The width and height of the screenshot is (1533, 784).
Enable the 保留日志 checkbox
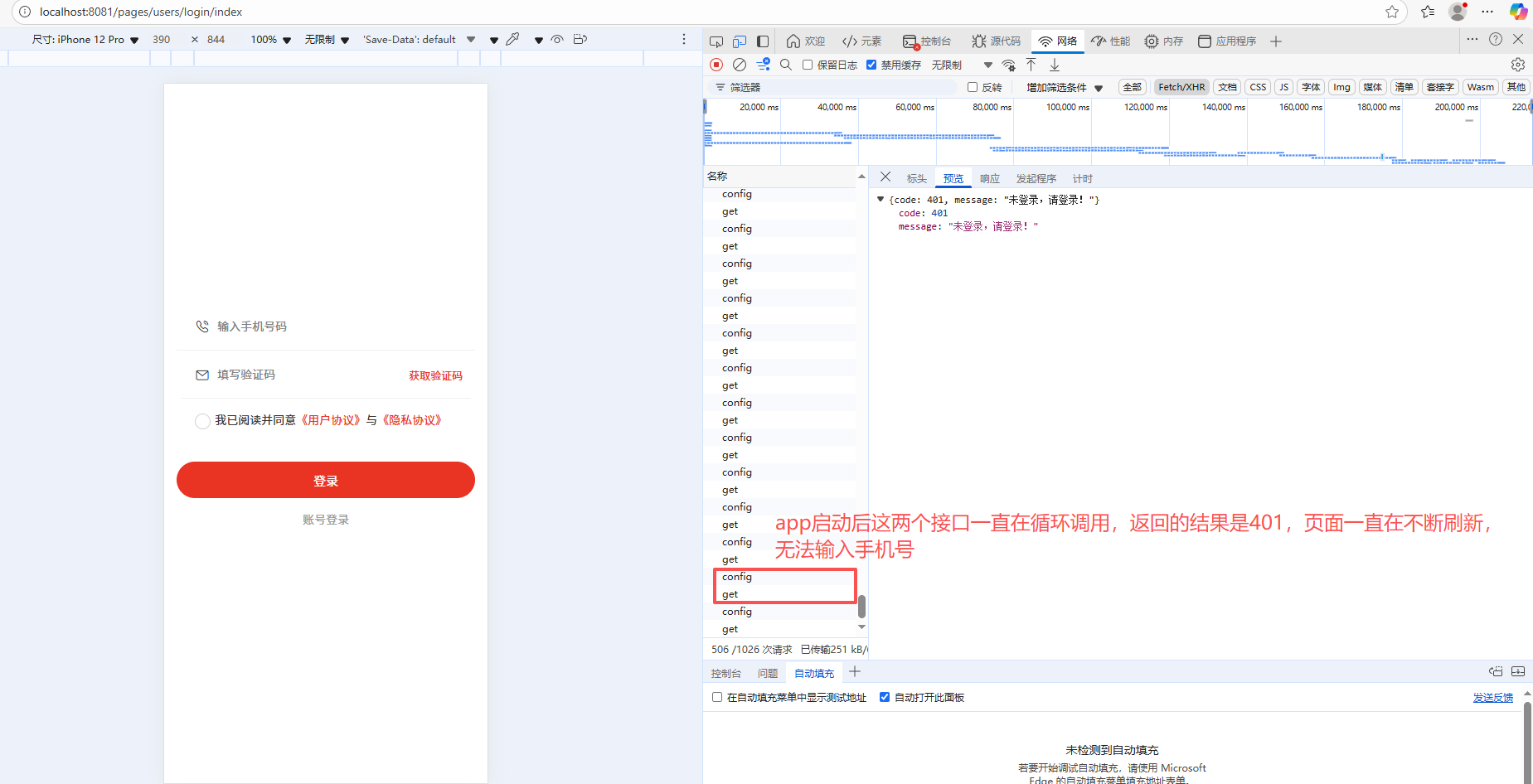(x=808, y=65)
